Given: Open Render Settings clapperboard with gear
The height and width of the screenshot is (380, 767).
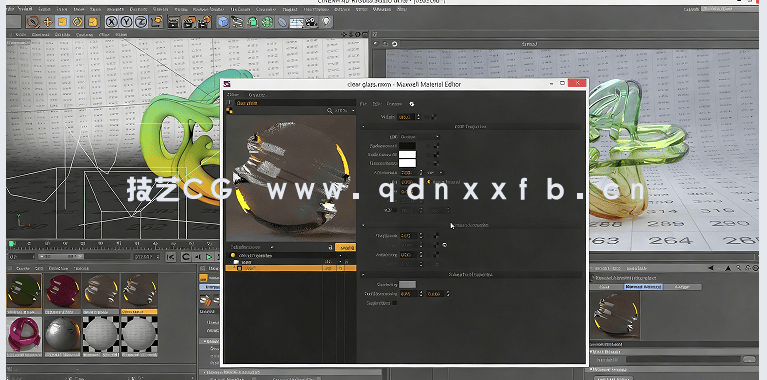Looking at the screenshot, I should tap(204, 22).
